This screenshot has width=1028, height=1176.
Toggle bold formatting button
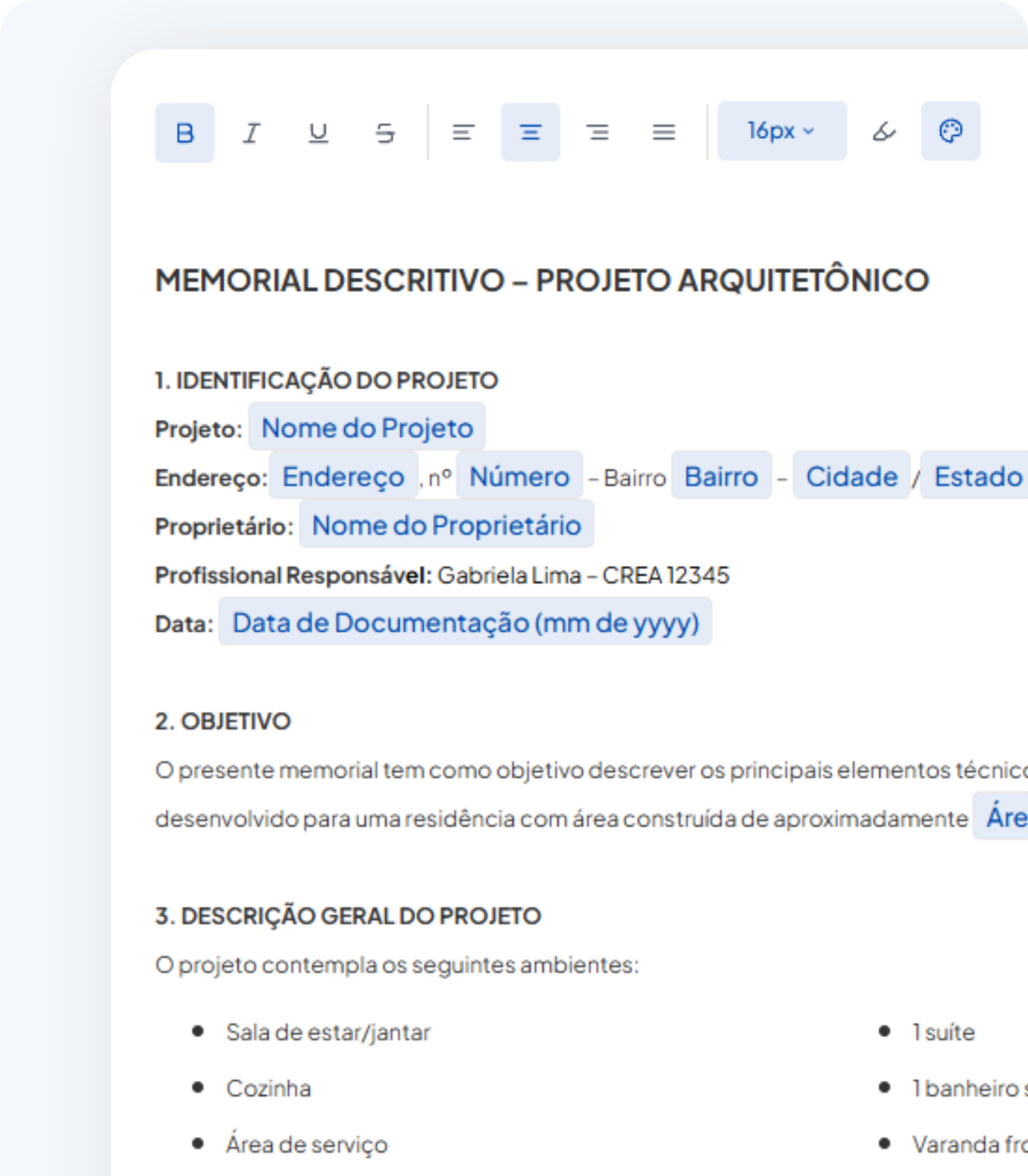point(185,133)
